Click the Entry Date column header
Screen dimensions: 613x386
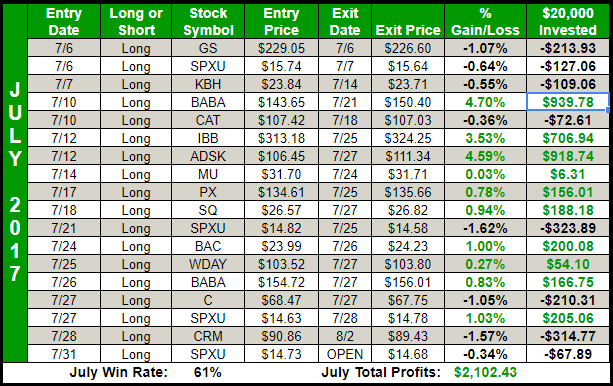[64, 22]
